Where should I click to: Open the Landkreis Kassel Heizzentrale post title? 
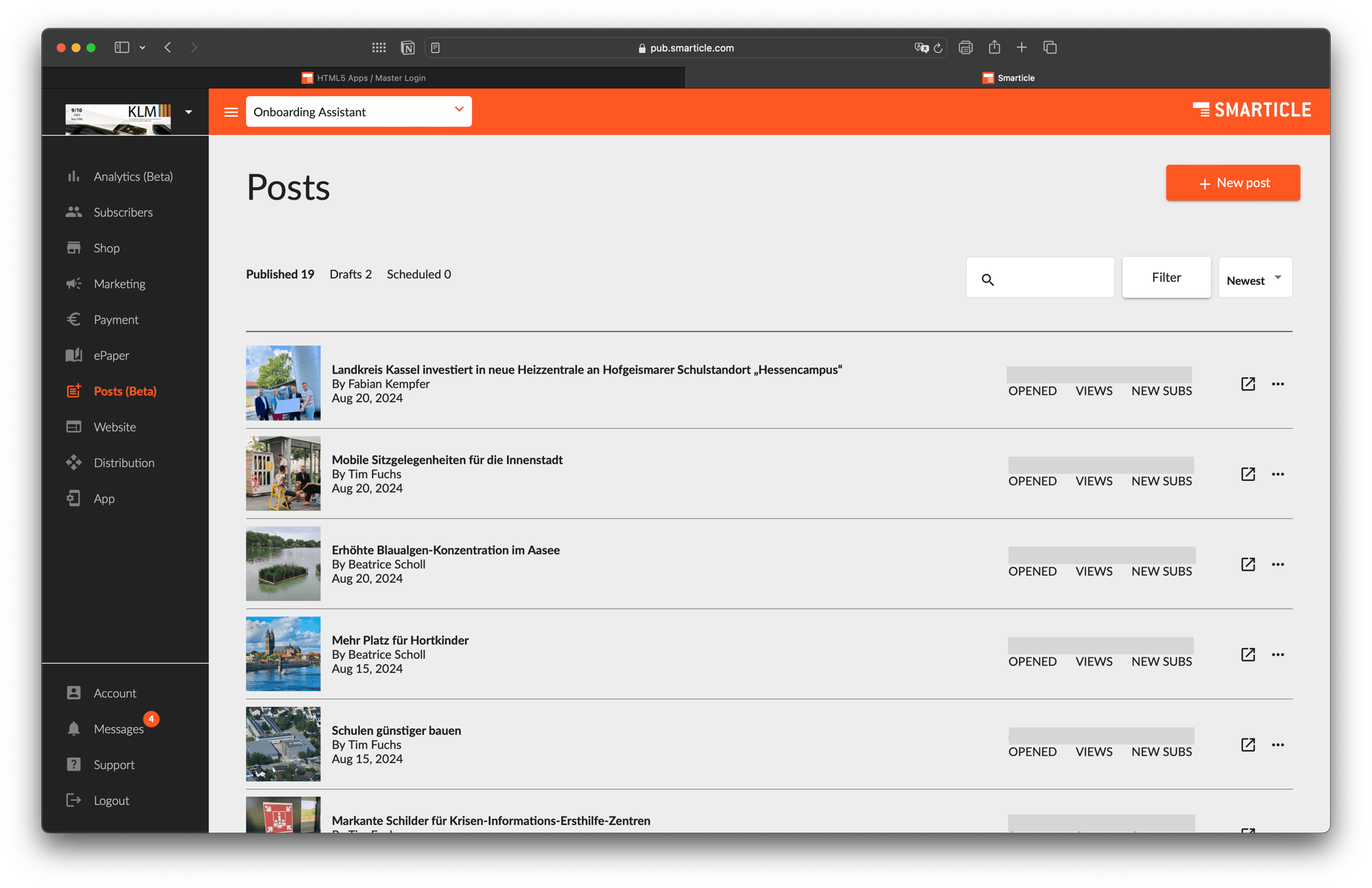(587, 369)
